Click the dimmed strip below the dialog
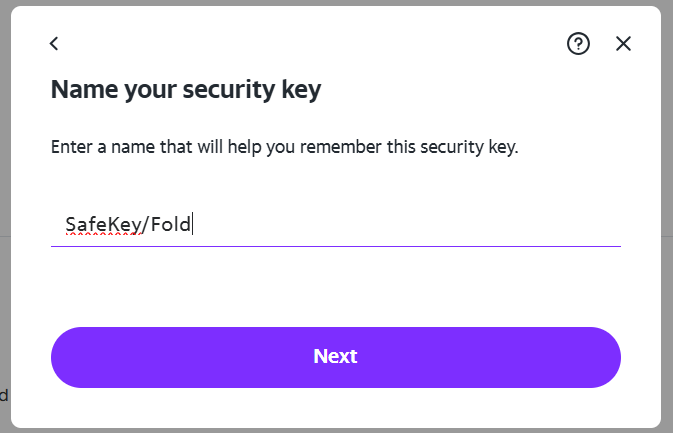 (x=335, y=430)
